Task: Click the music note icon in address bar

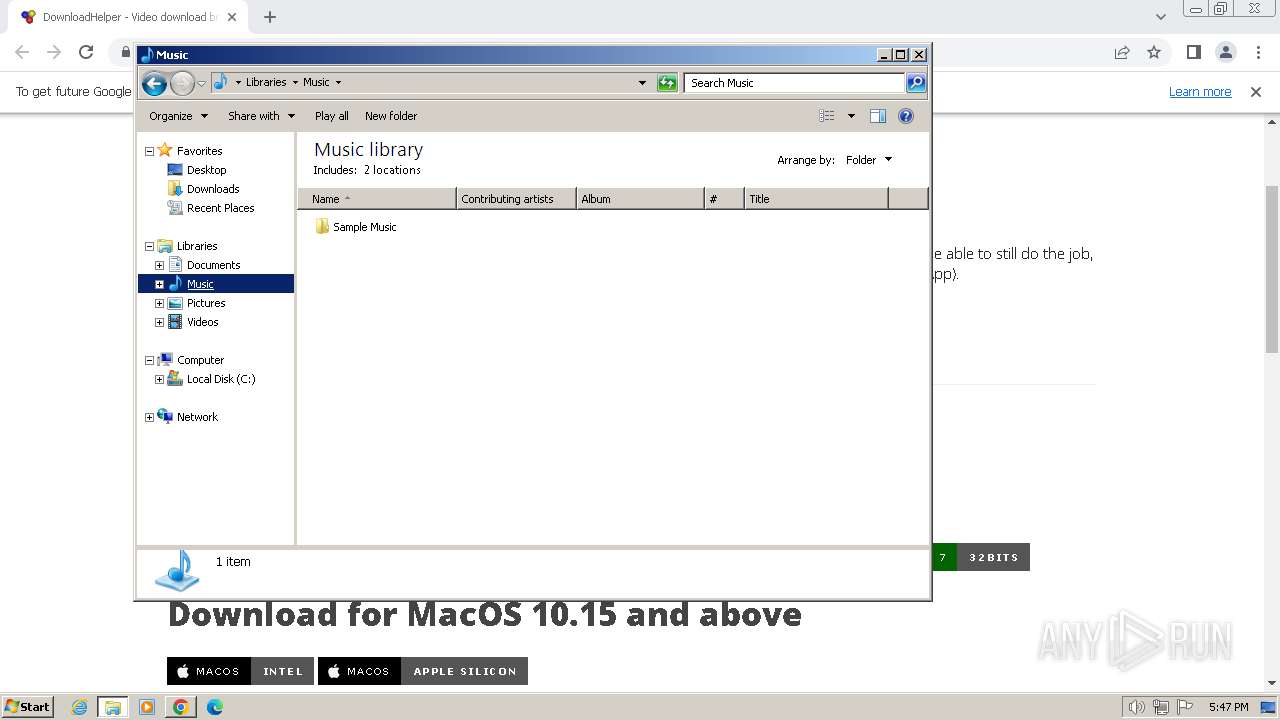Action: click(x=221, y=82)
